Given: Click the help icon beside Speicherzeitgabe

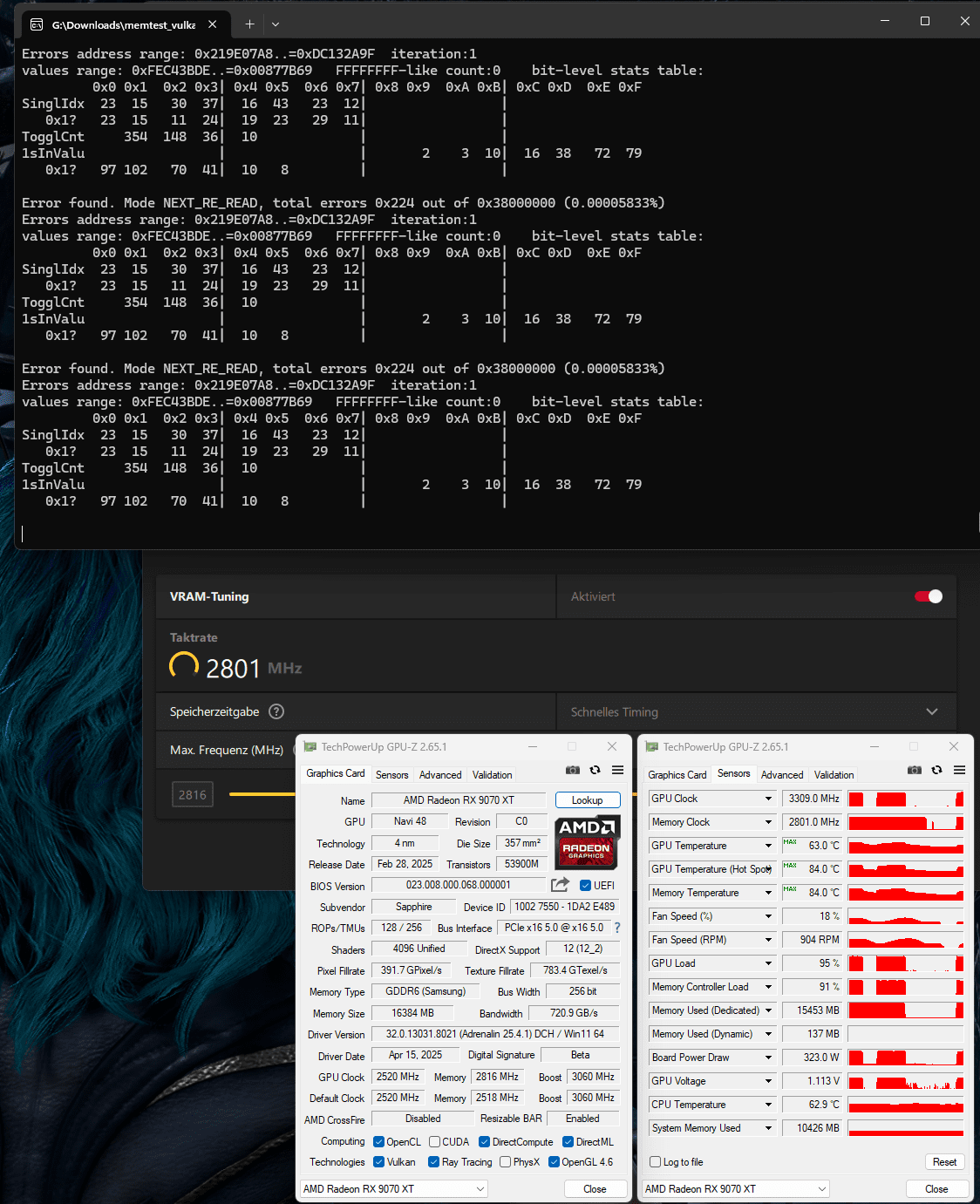Looking at the screenshot, I should (276, 711).
